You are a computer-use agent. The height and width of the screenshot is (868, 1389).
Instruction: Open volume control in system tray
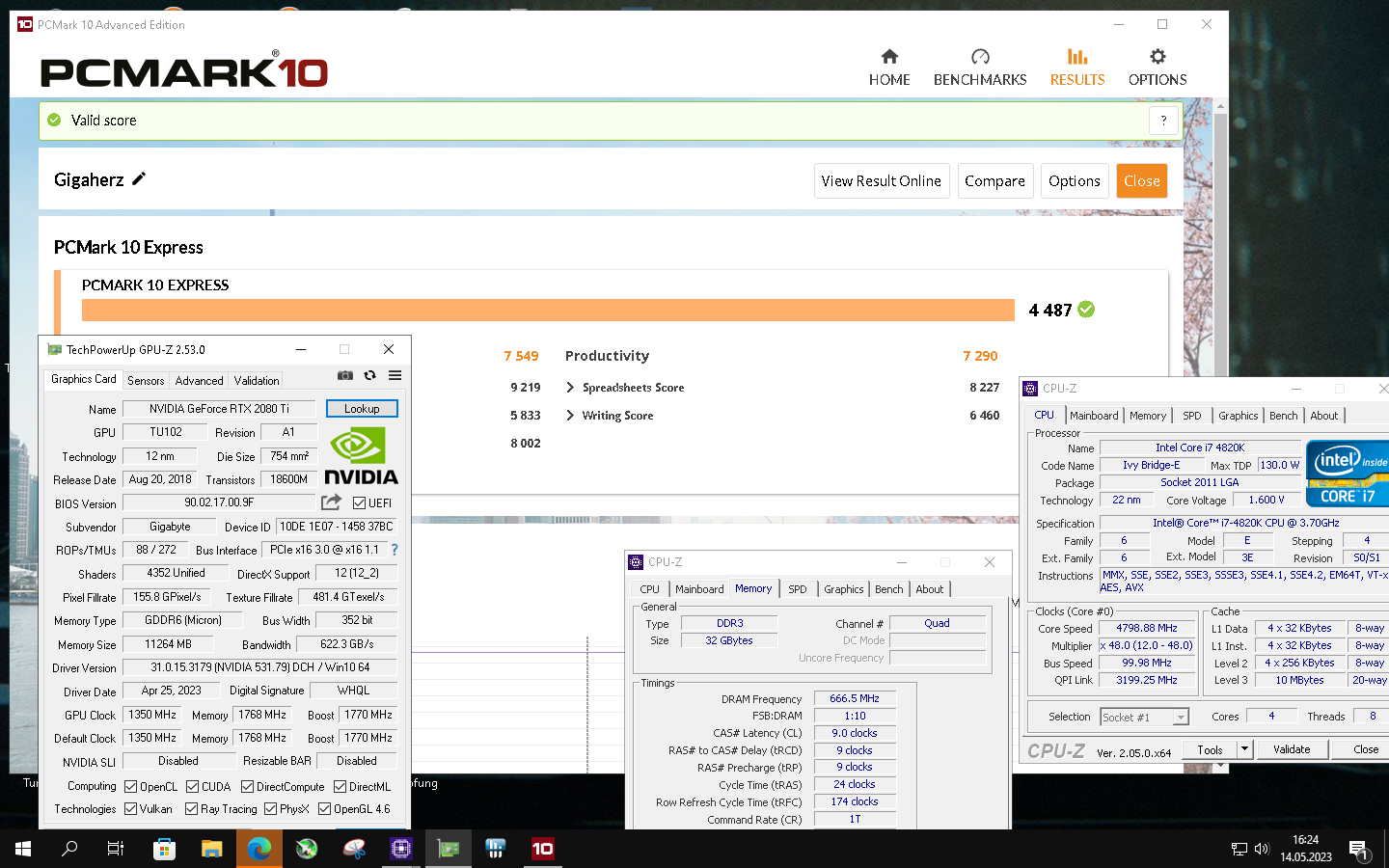click(1262, 849)
